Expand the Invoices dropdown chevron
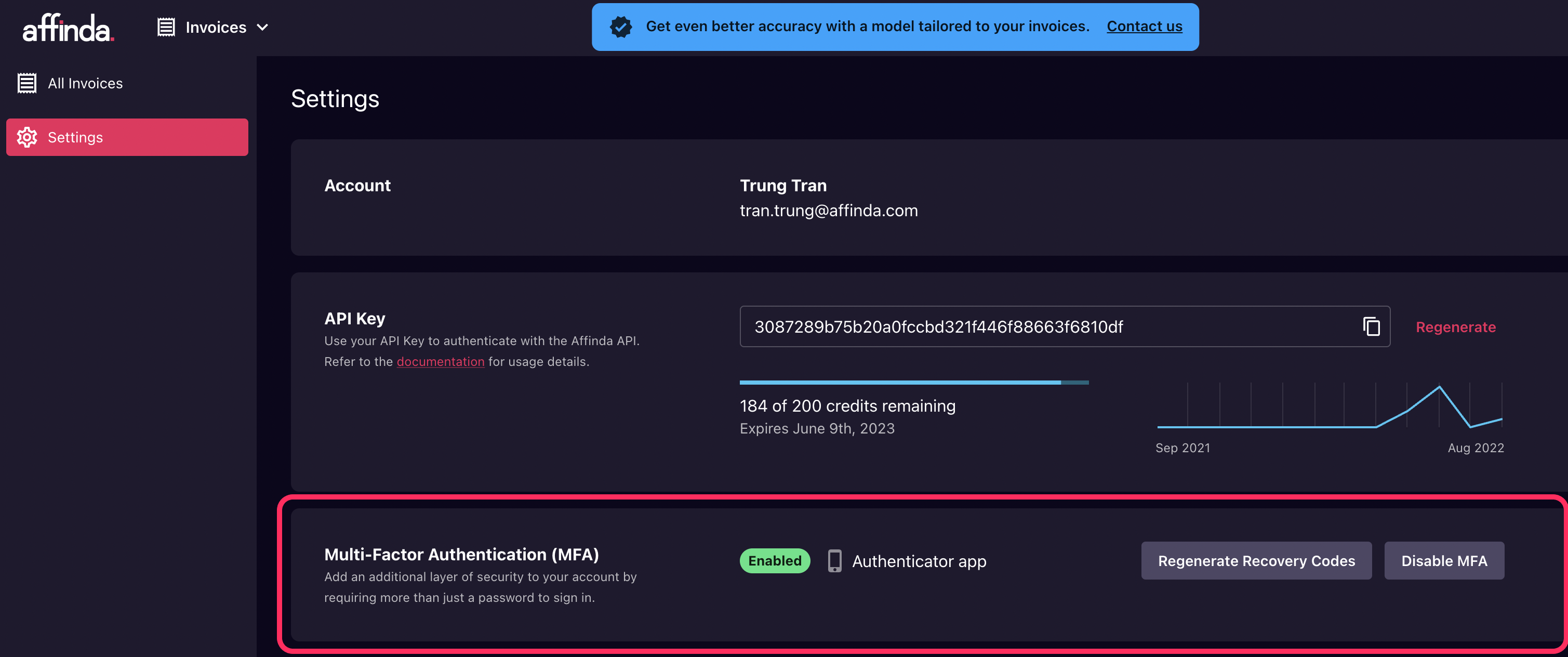 pos(262,28)
